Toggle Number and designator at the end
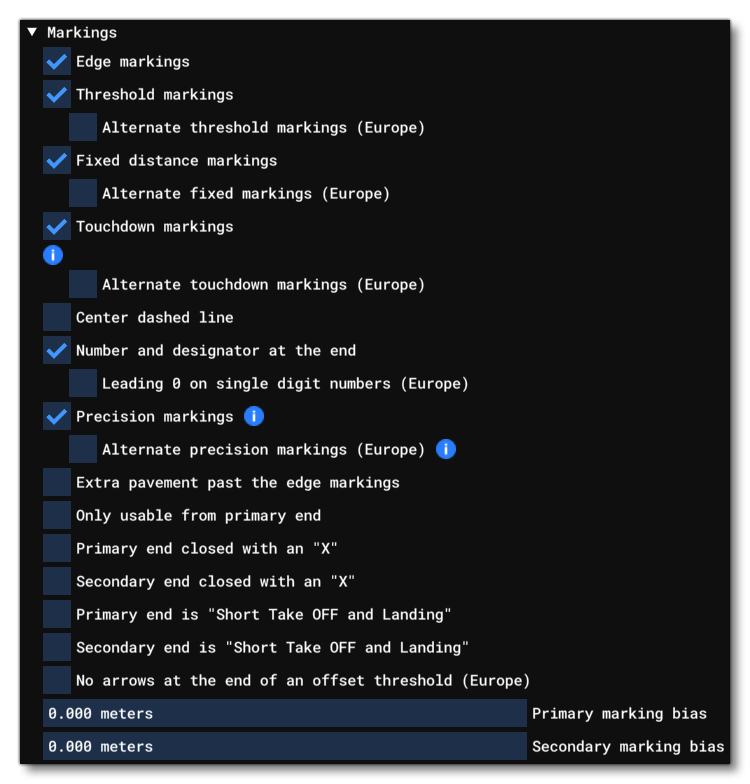Viewport: 750px width, 784px height. coord(57,351)
